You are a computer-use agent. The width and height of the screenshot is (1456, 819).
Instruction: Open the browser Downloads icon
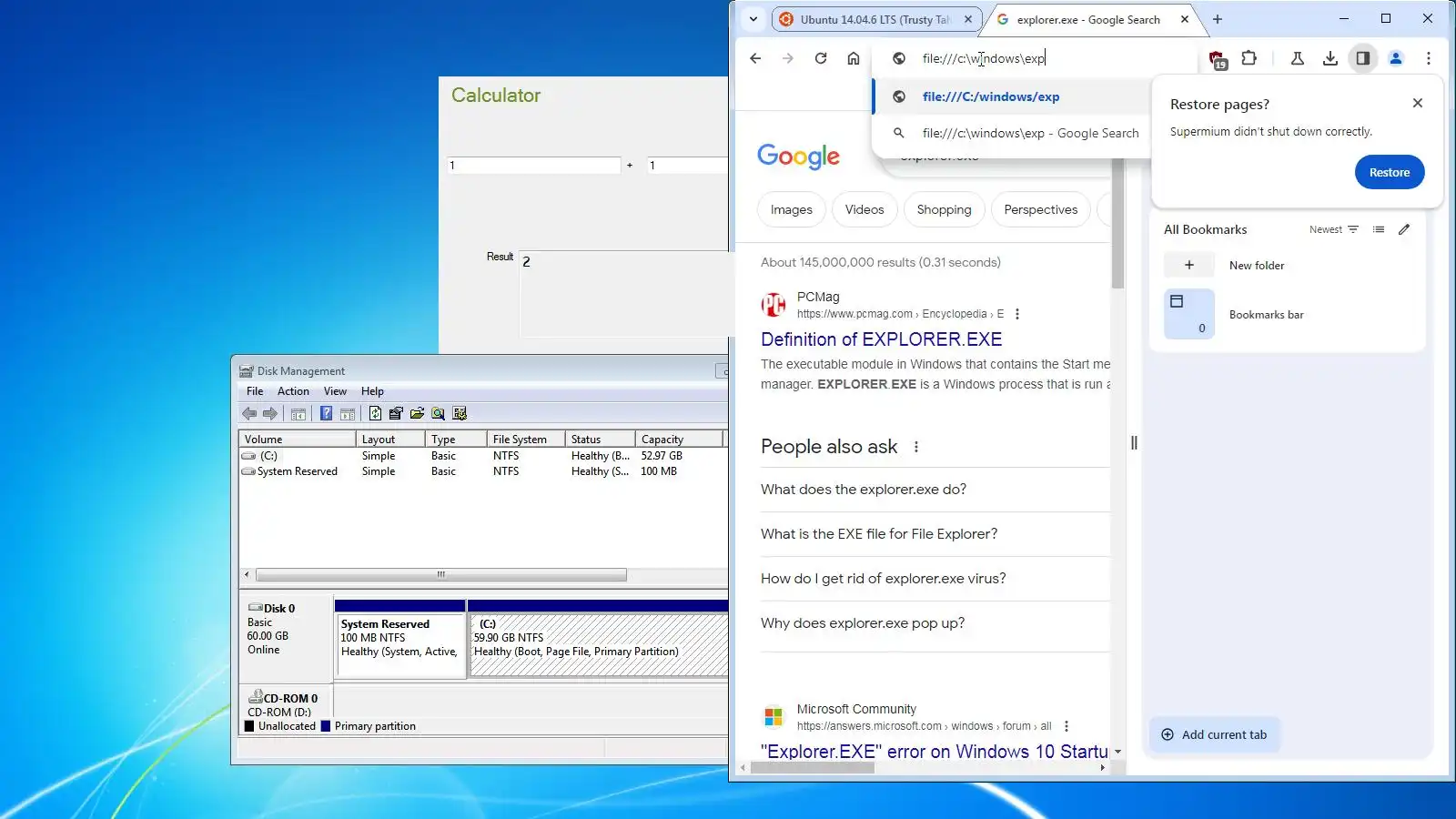[x=1330, y=58]
